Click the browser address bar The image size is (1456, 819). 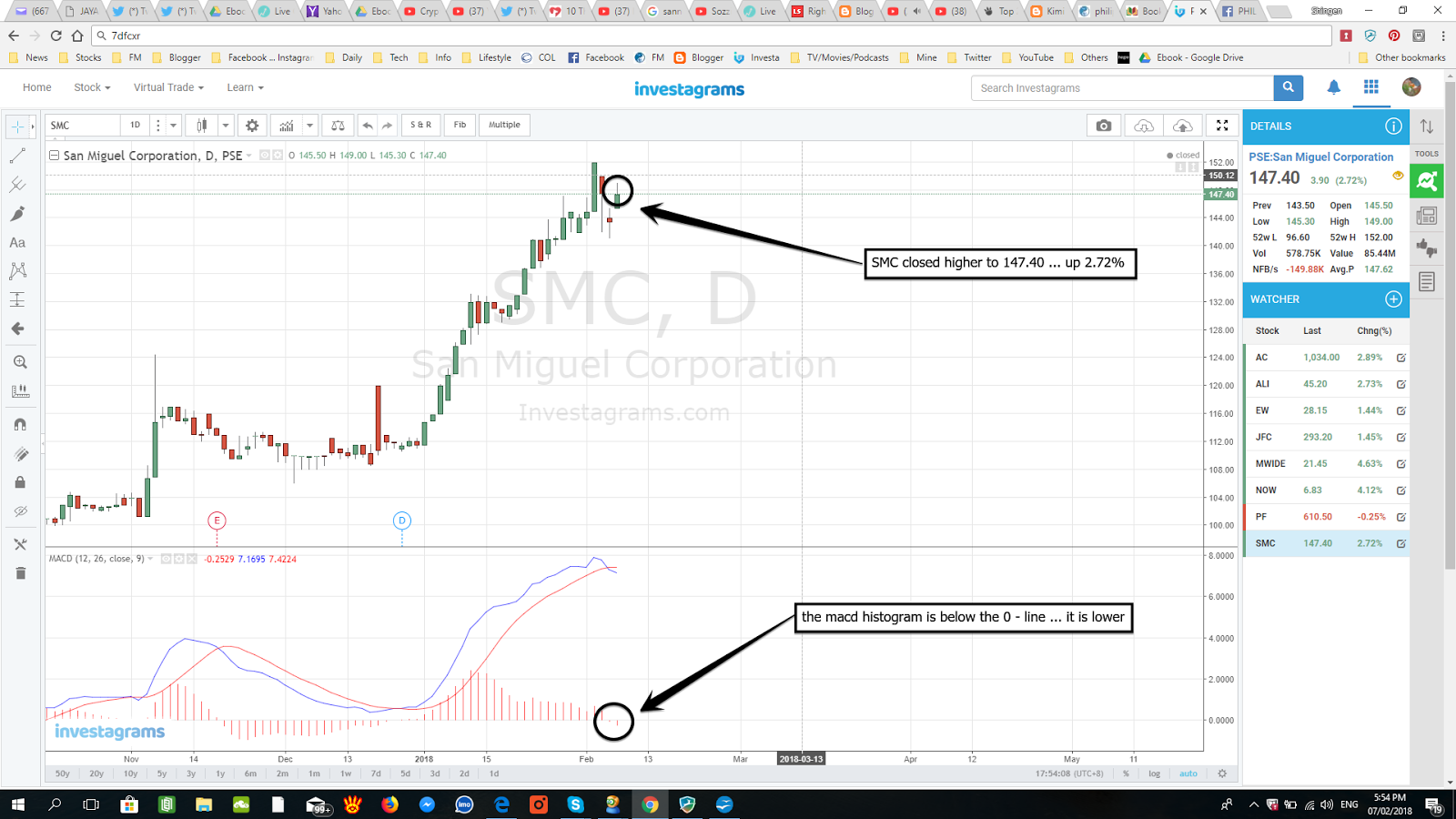pyautogui.click(x=712, y=35)
